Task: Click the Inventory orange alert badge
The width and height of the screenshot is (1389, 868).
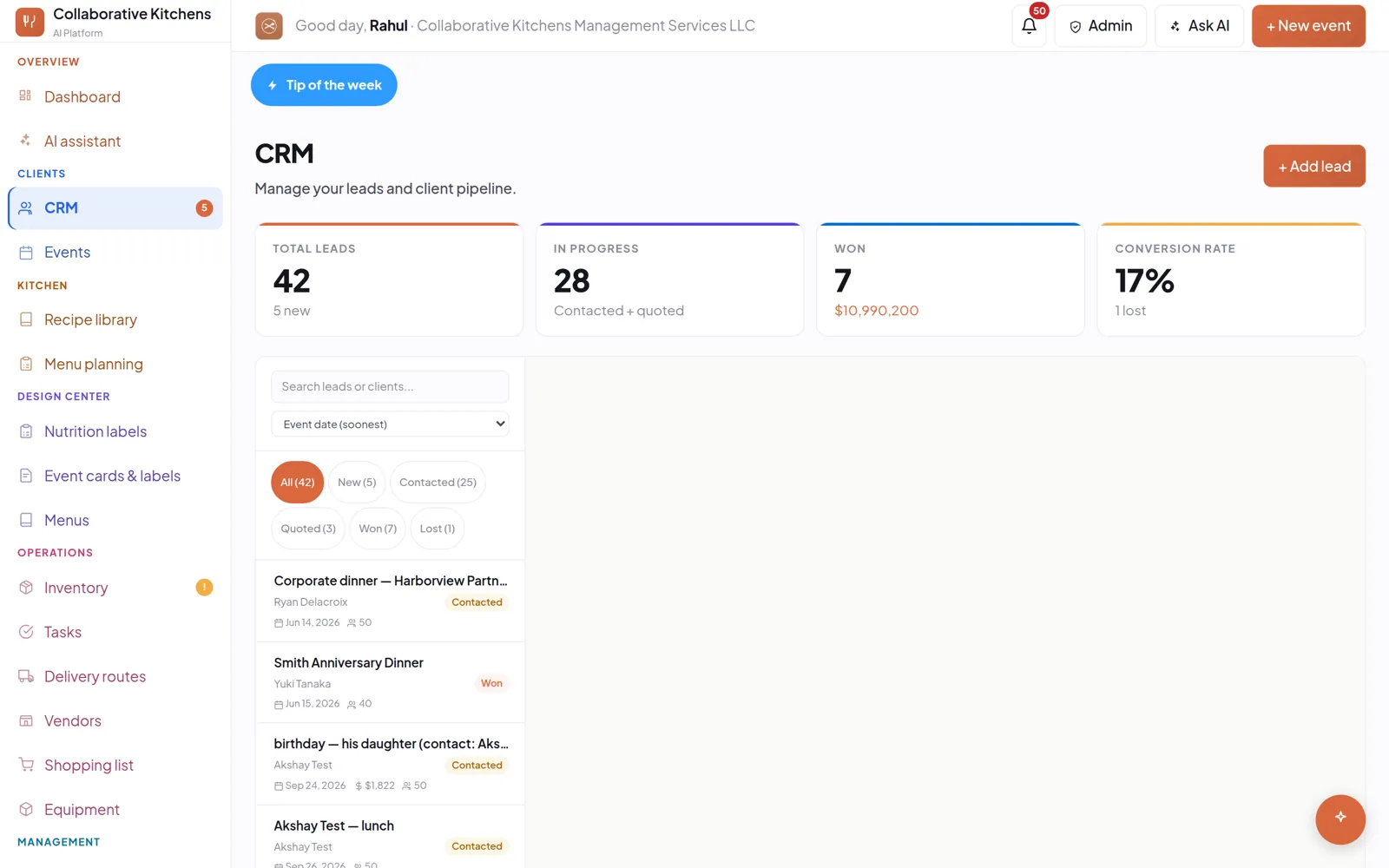Action: tap(204, 588)
